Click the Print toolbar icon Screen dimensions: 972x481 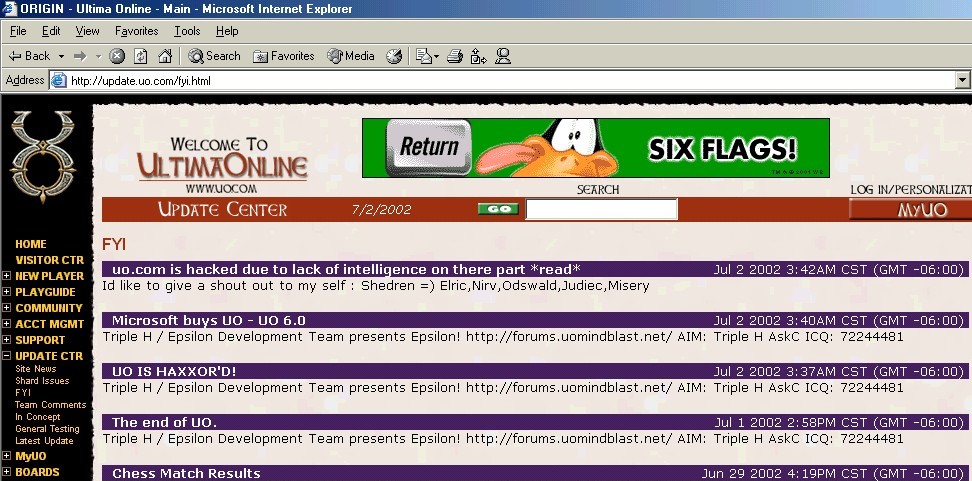click(x=454, y=56)
